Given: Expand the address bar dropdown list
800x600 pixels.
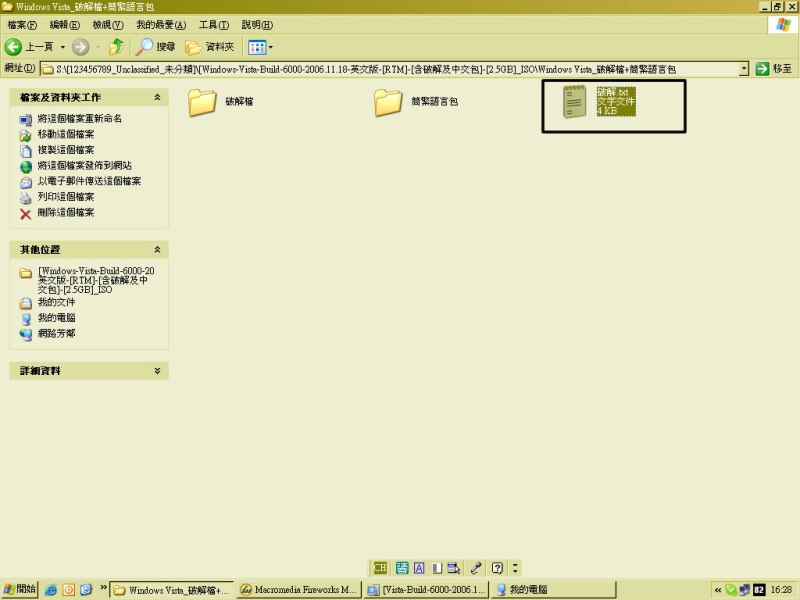Looking at the screenshot, I should (x=744, y=68).
